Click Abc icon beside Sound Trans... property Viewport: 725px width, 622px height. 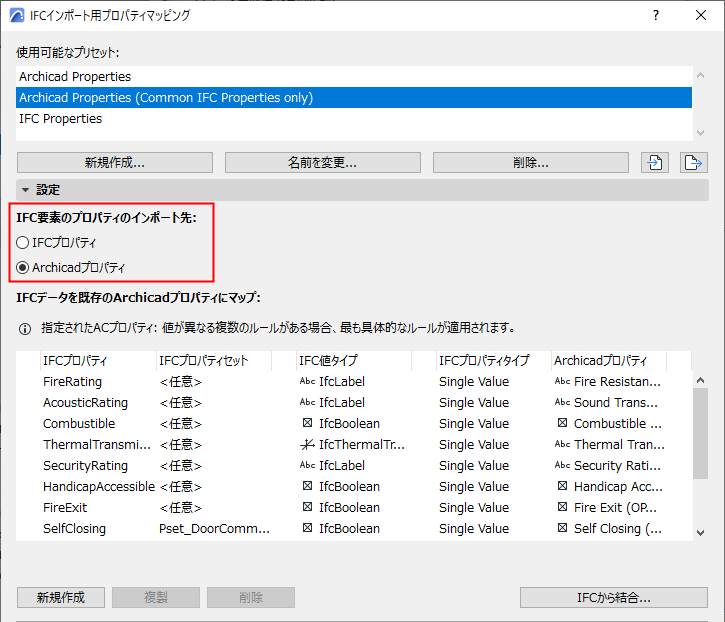click(562, 402)
